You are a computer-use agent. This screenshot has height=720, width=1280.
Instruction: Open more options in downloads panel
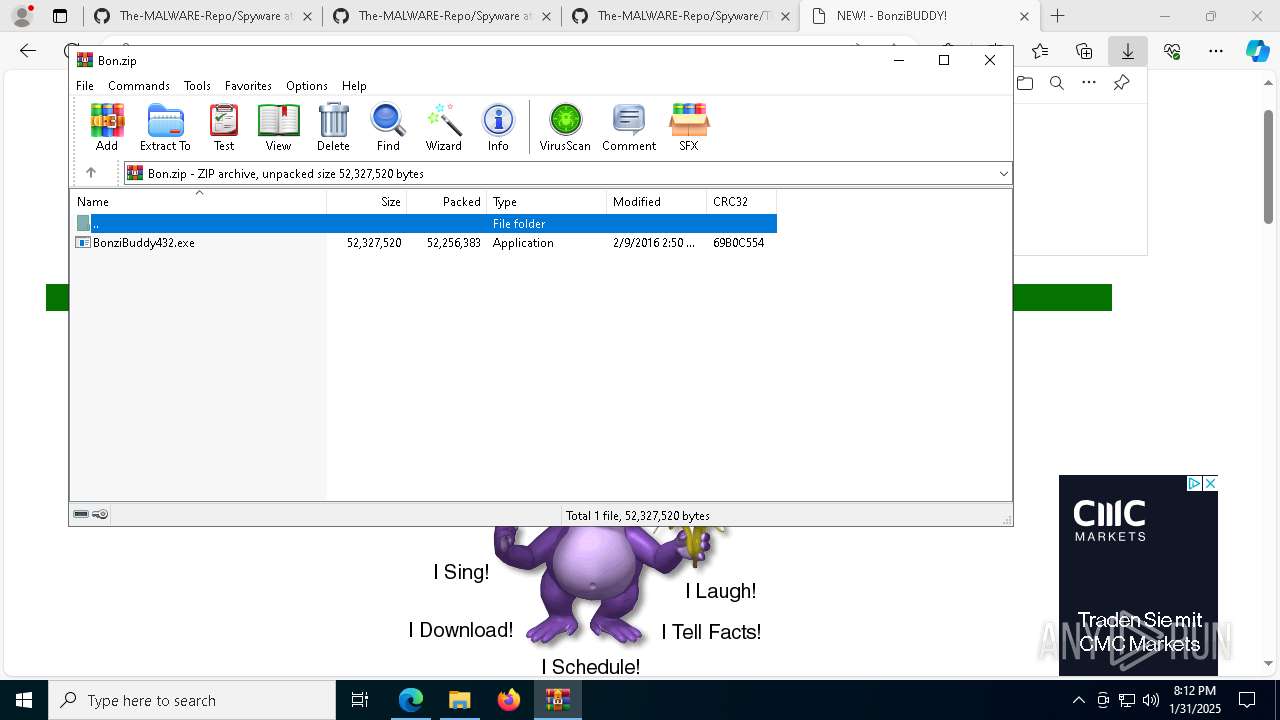click(1089, 83)
